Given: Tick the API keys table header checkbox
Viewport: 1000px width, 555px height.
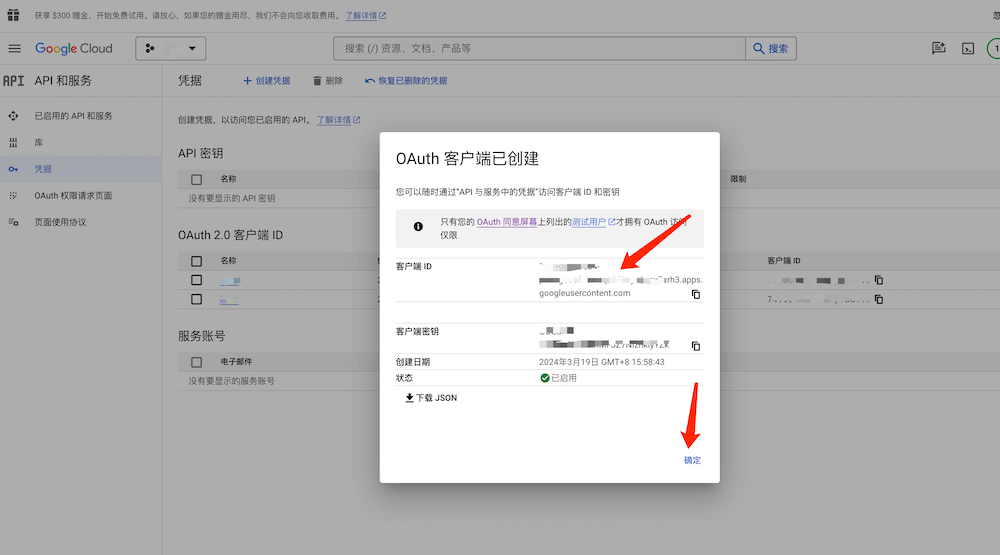Looking at the screenshot, I should click(x=197, y=180).
